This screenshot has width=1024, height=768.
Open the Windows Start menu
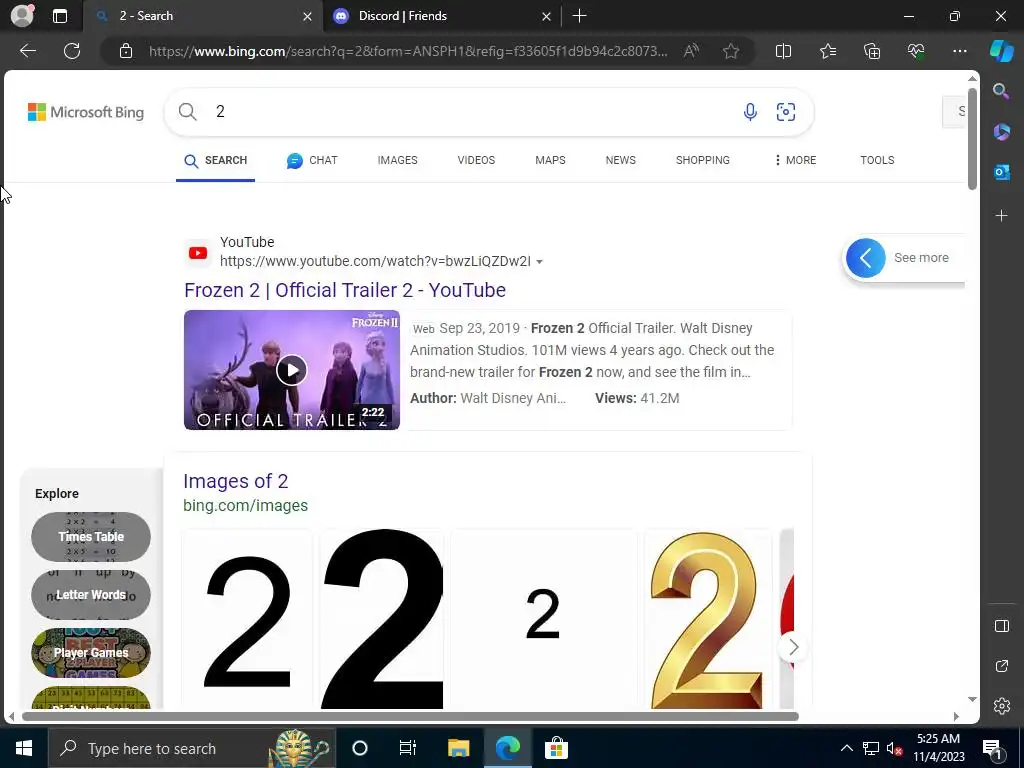pyautogui.click(x=24, y=748)
